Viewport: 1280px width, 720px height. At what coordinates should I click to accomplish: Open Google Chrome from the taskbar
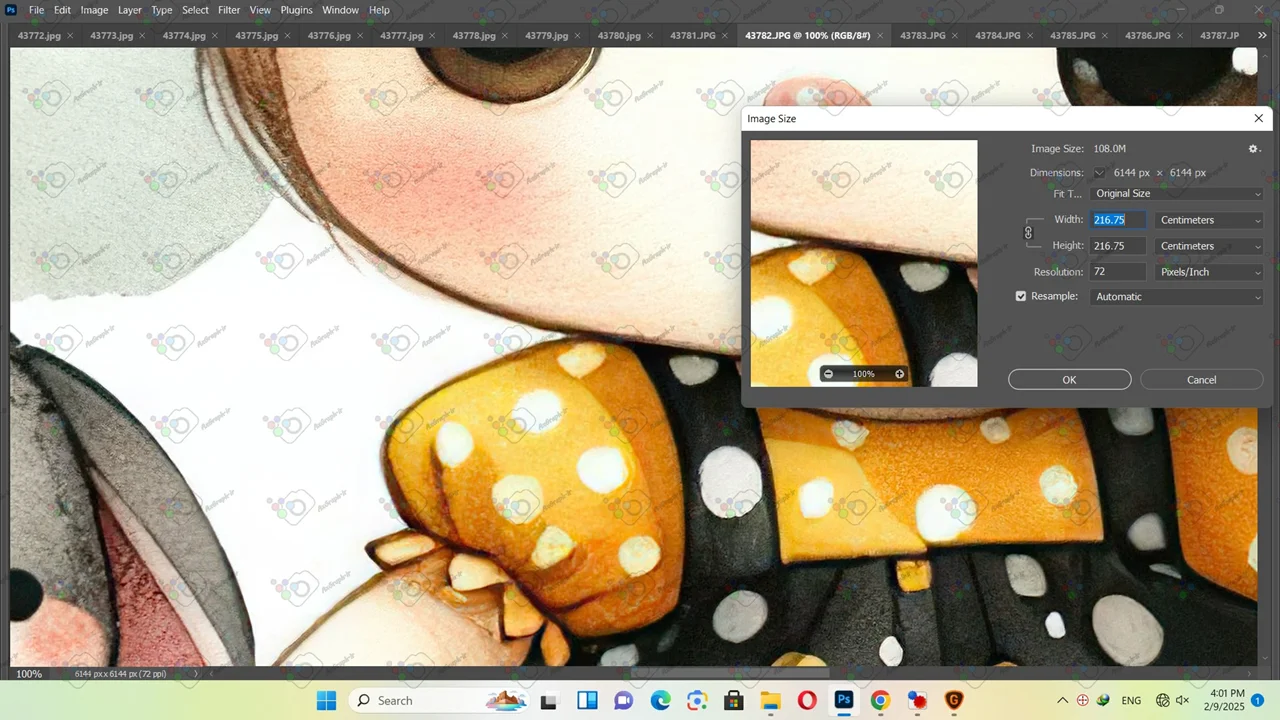880,701
